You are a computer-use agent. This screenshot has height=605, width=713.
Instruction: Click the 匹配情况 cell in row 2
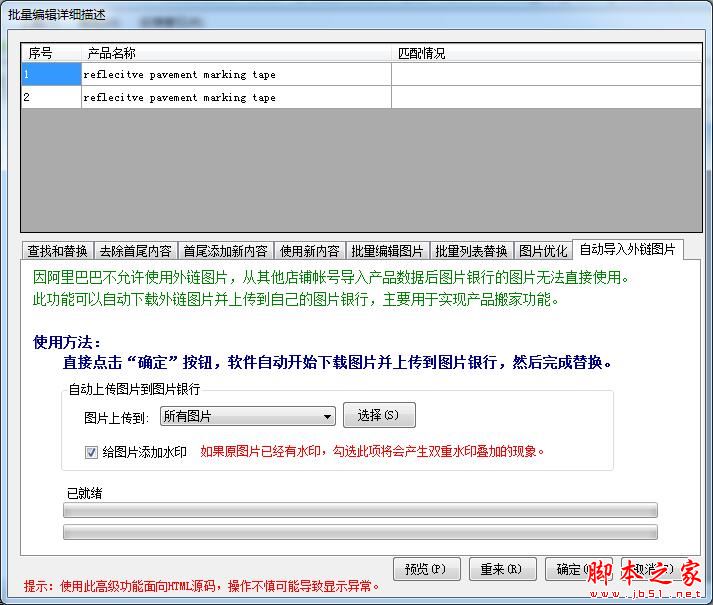pyautogui.click(x=547, y=97)
